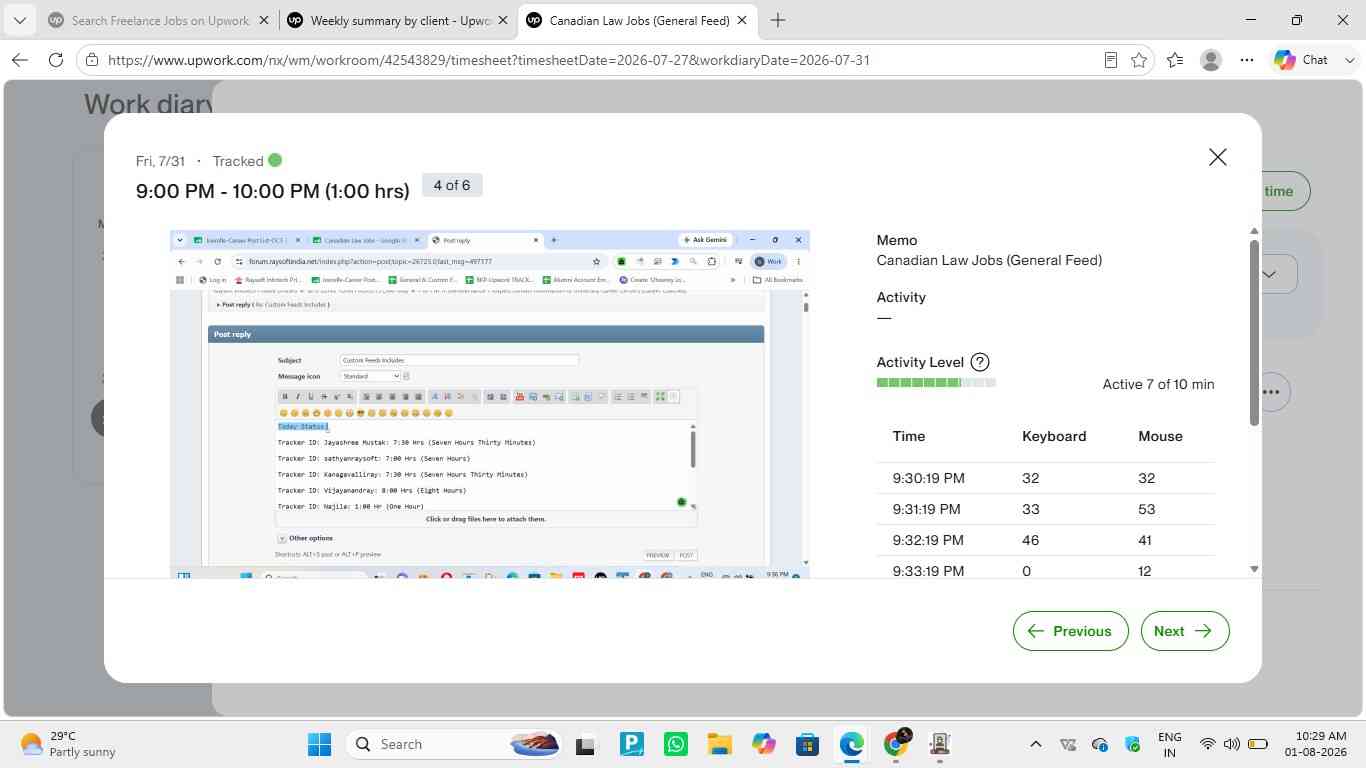The height and width of the screenshot is (768, 1366).
Task: Close the work diary dialog with X icon
Action: 1217,157
